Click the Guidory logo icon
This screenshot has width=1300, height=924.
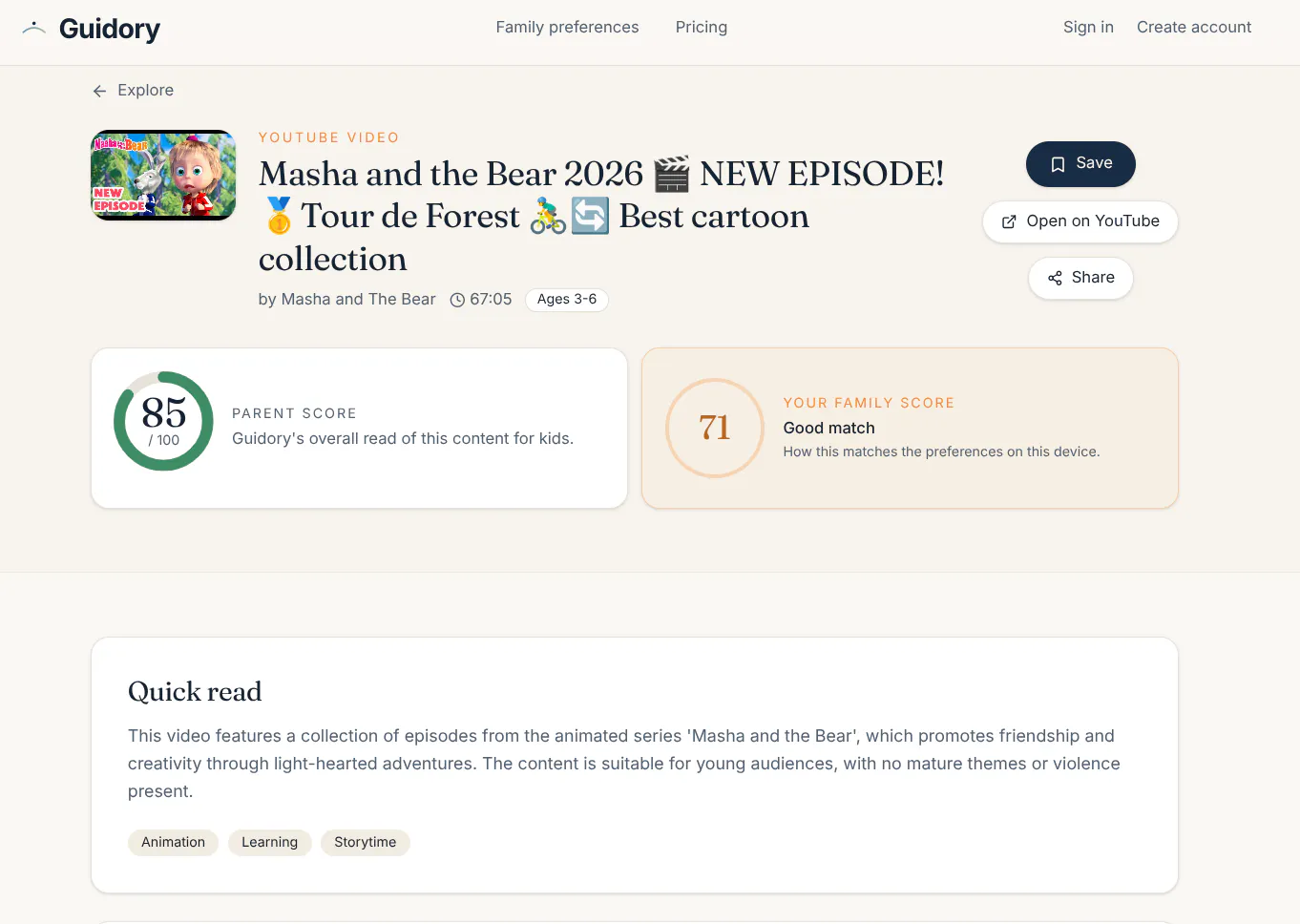click(x=34, y=29)
